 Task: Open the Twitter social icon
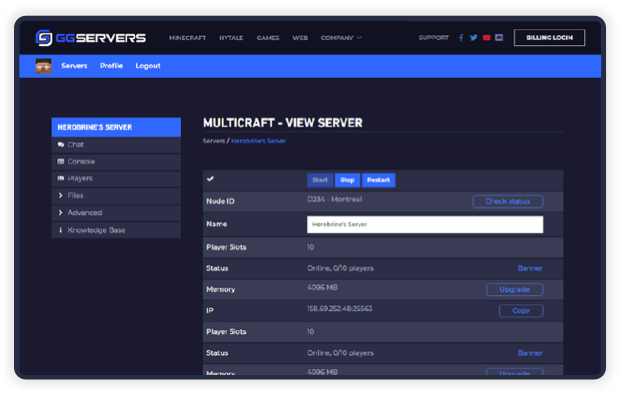click(474, 38)
